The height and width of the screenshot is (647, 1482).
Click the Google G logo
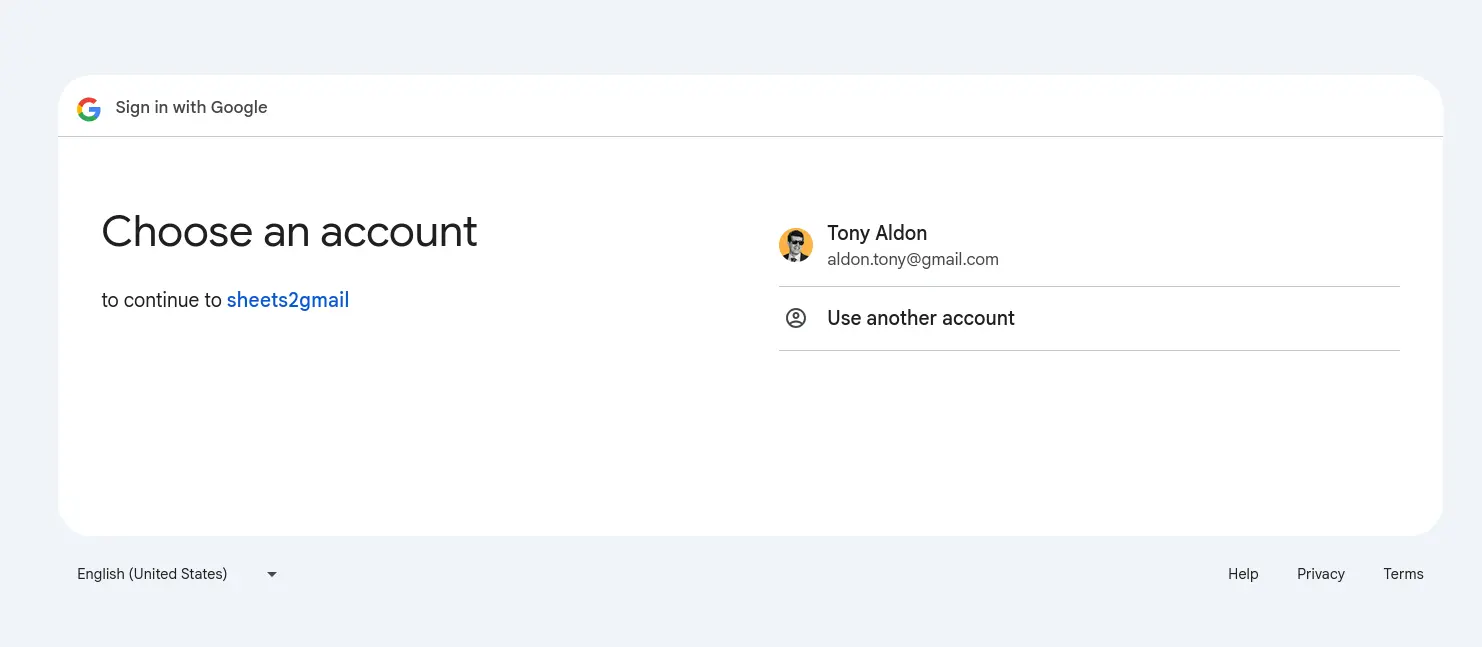pyautogui.click(x=89, y=108)
